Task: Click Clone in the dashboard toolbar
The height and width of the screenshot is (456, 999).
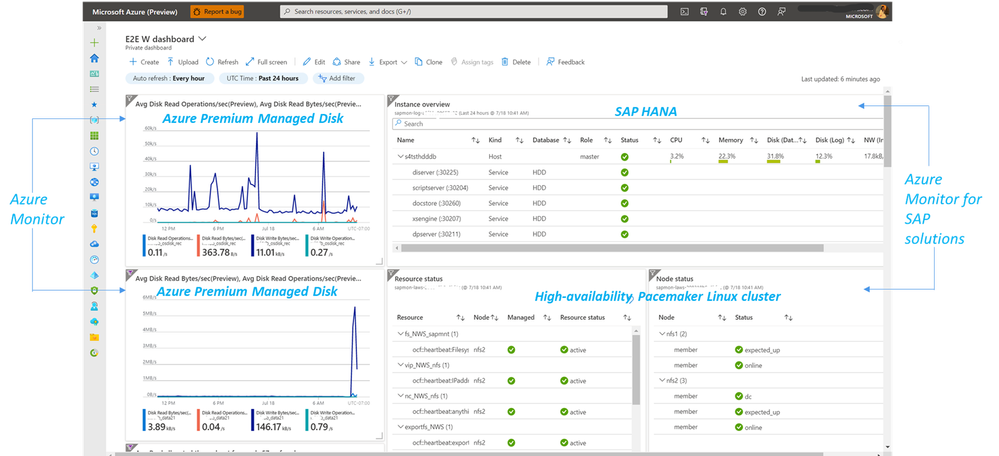Action: pyautogui.click(x=428, y=62)
